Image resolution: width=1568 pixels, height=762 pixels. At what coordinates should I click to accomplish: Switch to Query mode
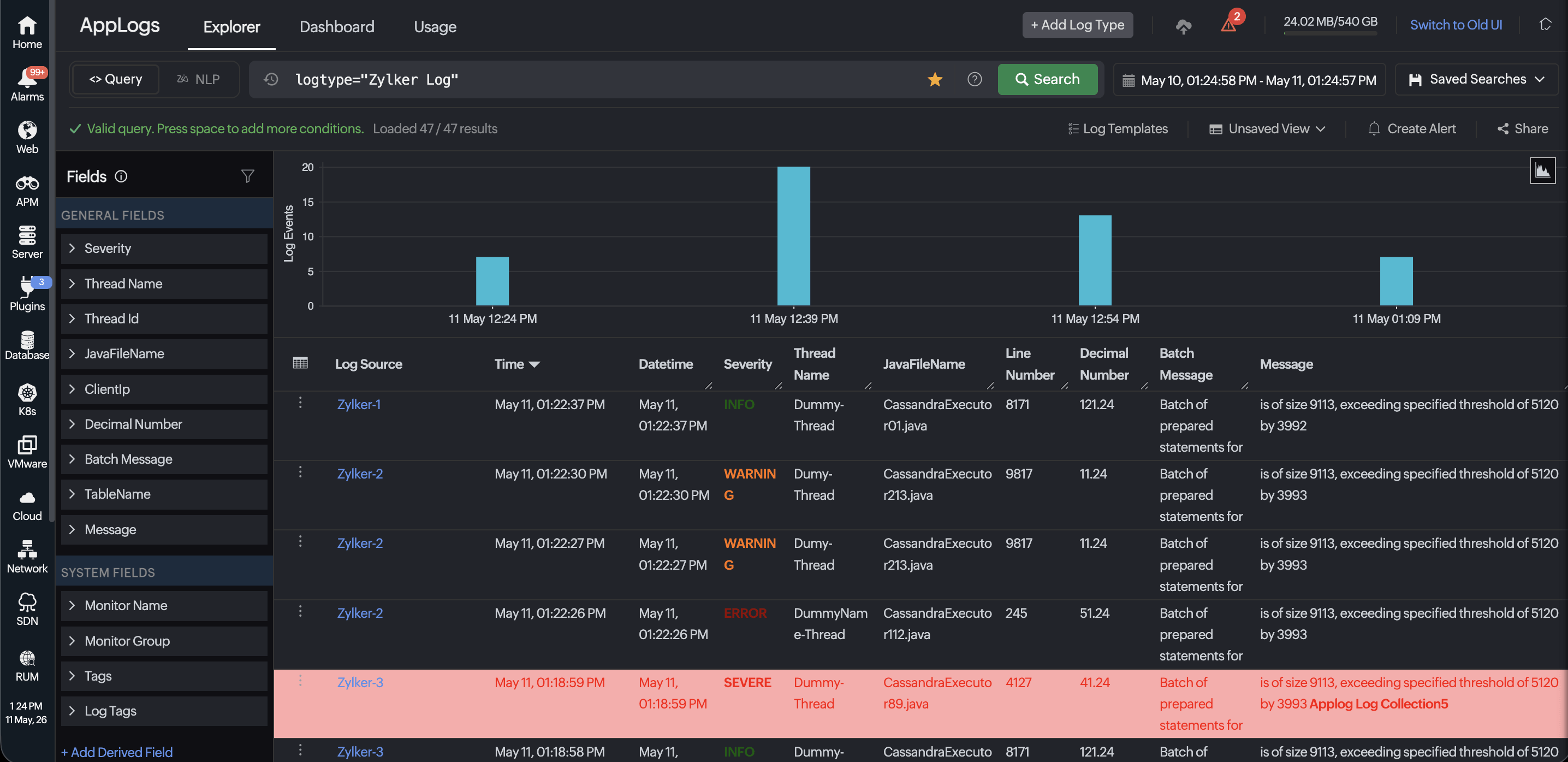click(x=116, y=79)
